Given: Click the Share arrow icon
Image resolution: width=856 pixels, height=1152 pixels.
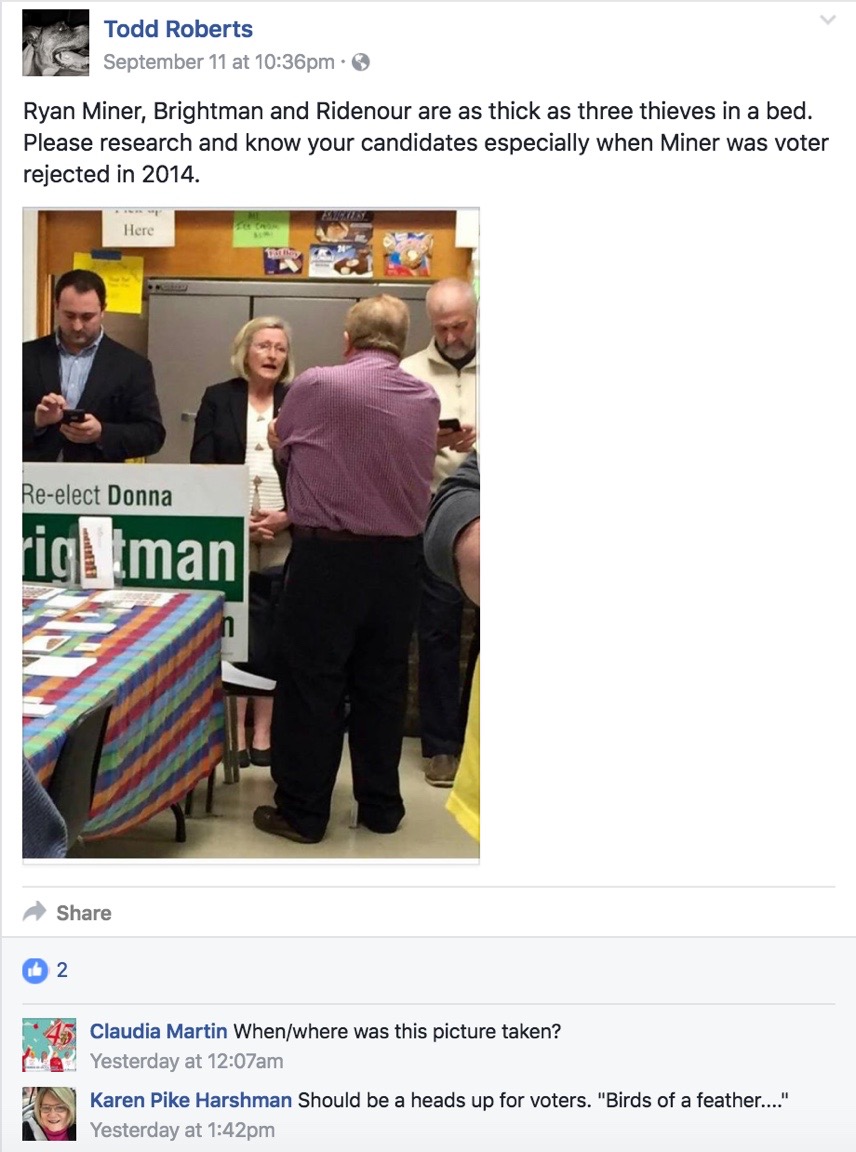Looking at the screenshot, I should tap(34, 912).
